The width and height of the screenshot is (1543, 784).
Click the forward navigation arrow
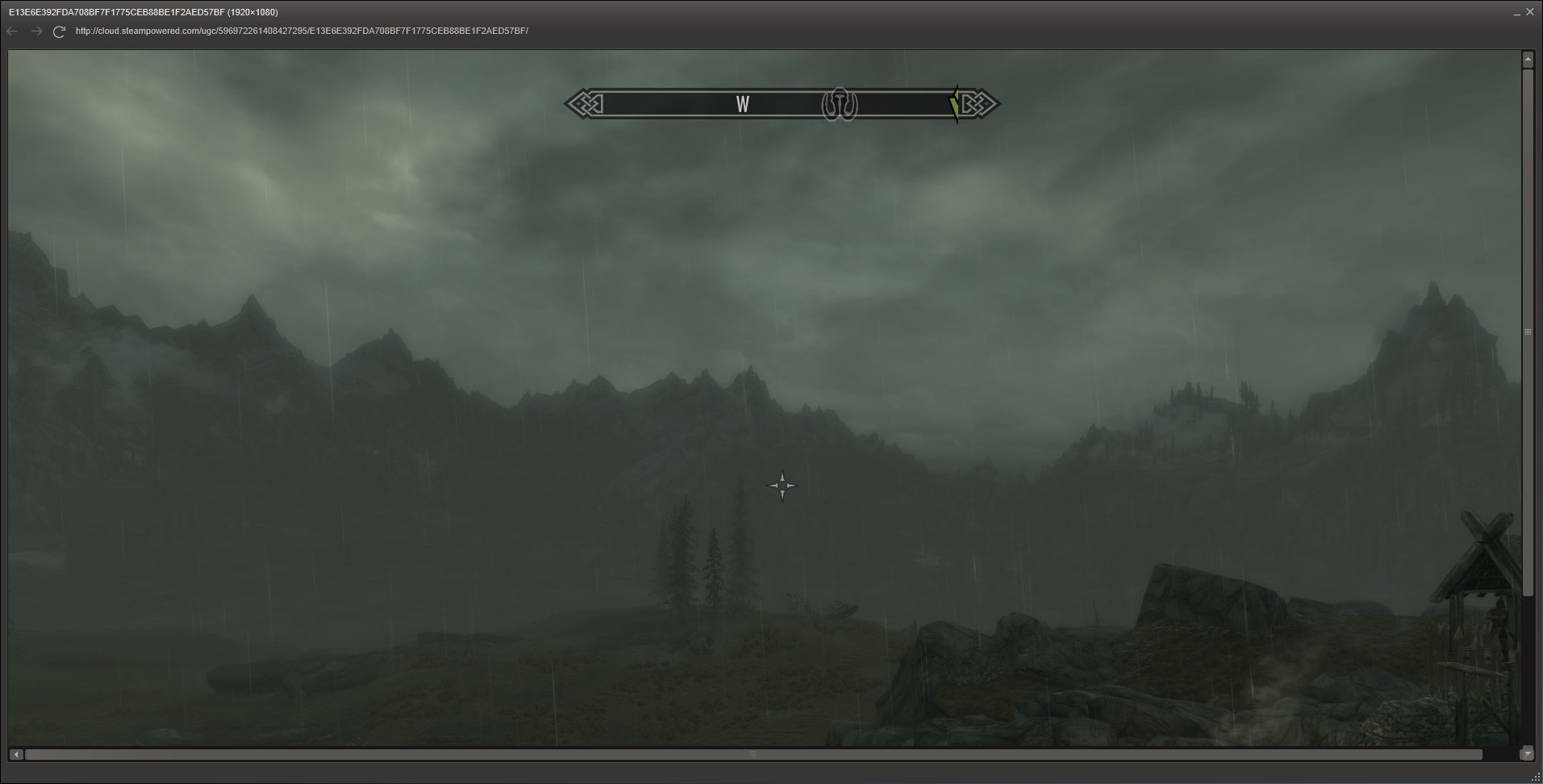tap(36, 31)
